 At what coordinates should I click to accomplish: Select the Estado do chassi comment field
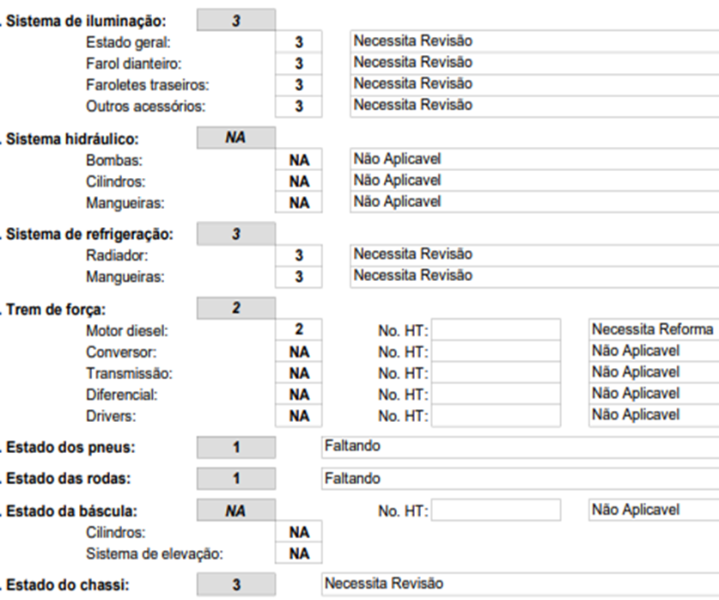tap(518, 584)
